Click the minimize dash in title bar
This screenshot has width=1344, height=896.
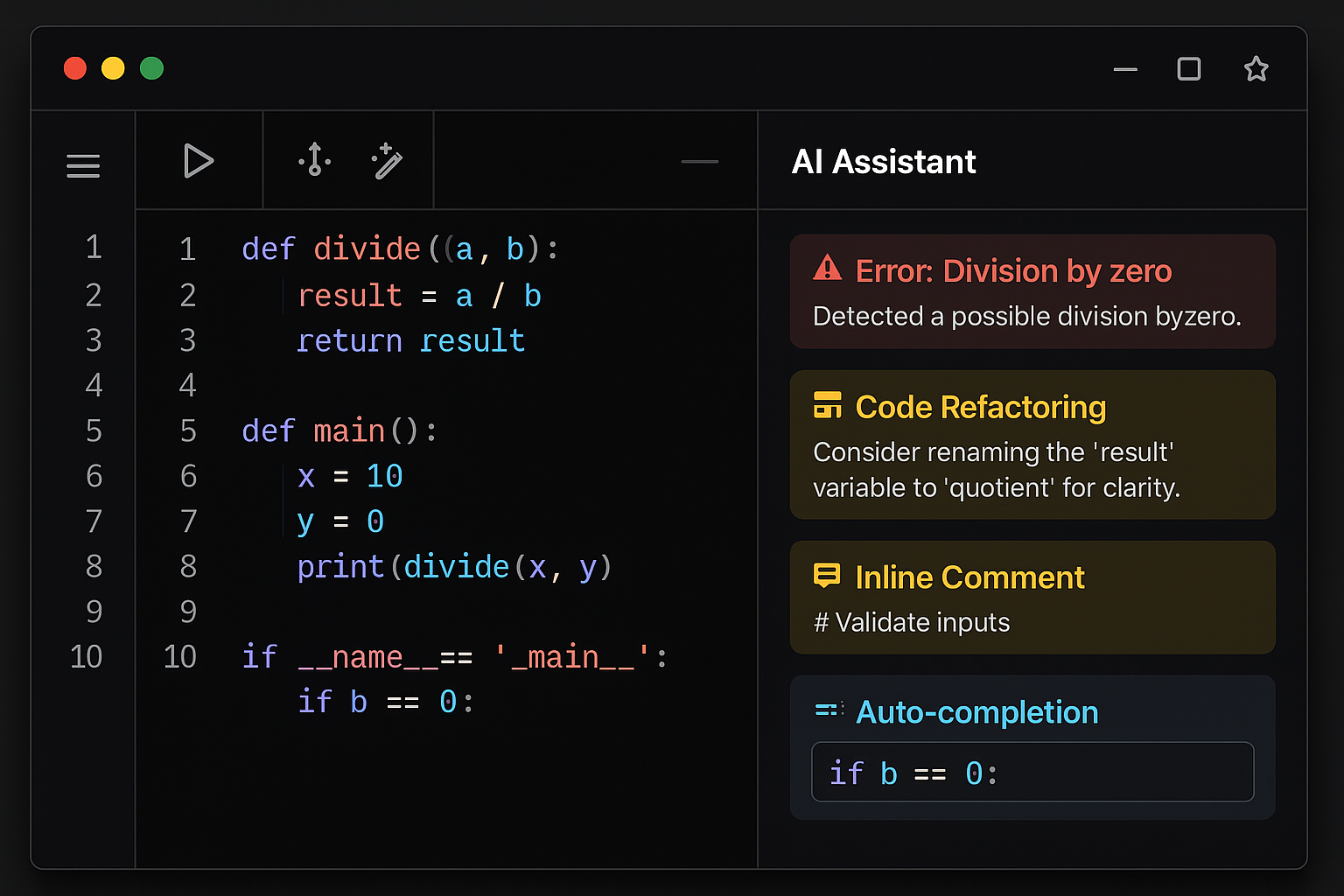[x=1125, y=69]
